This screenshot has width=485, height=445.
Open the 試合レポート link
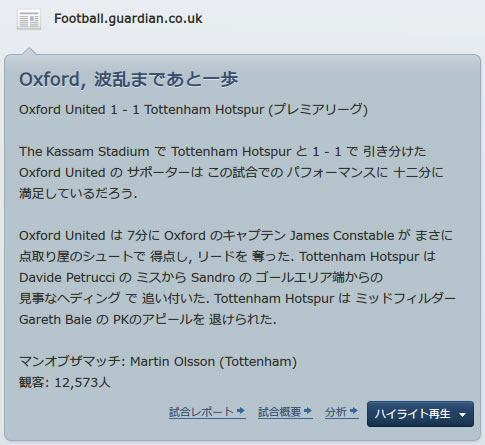201,412
